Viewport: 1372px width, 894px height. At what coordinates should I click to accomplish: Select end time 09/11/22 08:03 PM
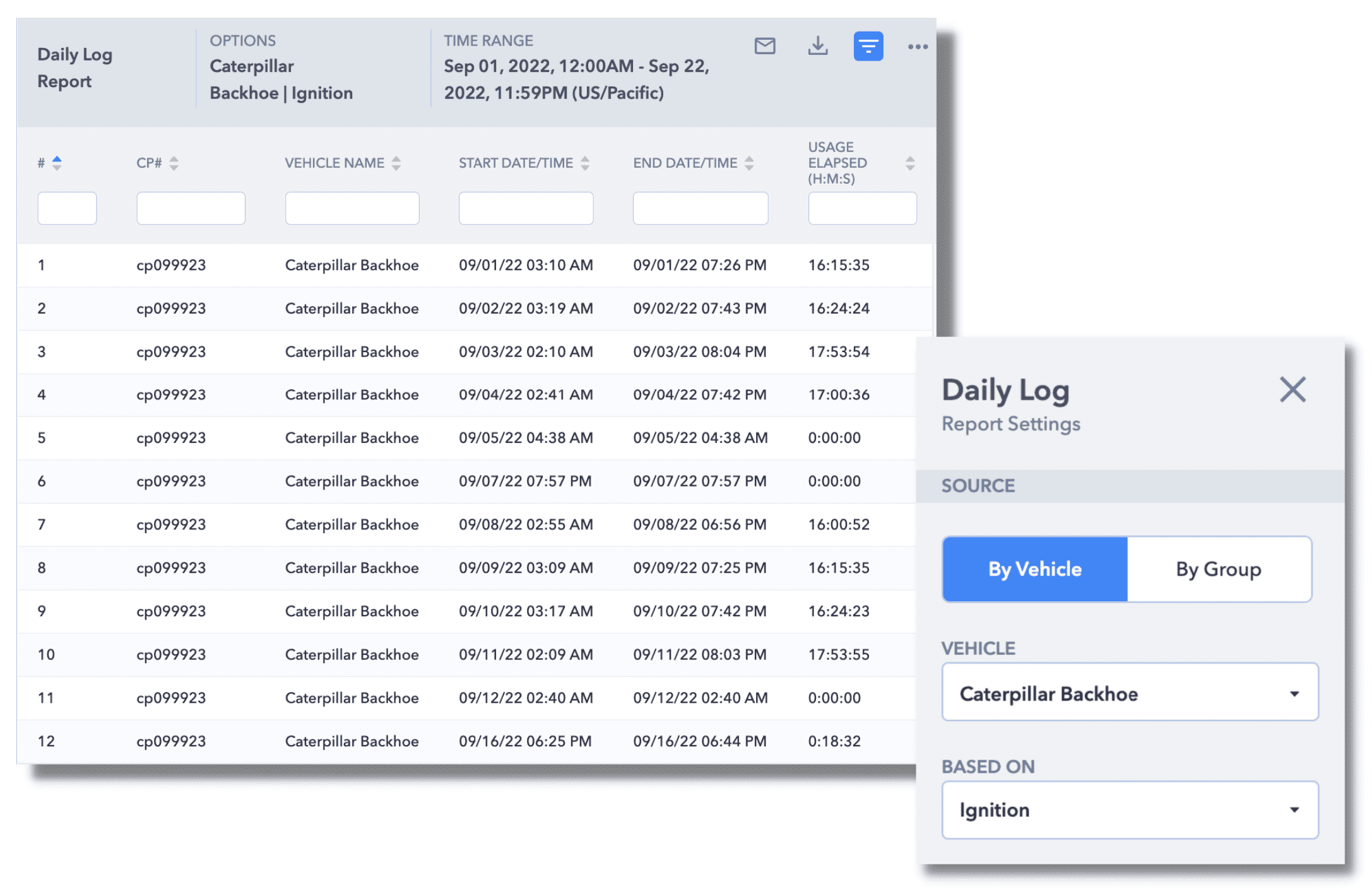[x=700, y=655]
